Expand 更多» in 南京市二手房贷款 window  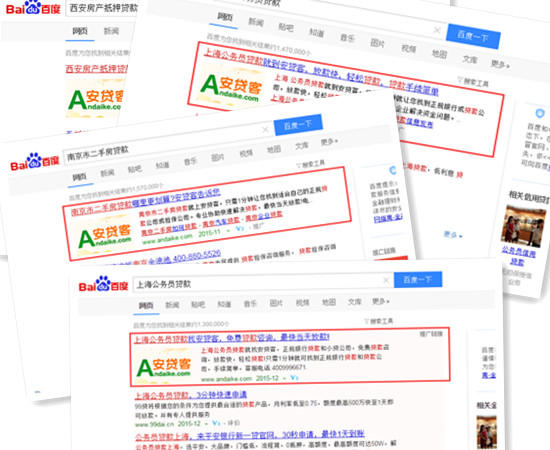tap(329, 141)
